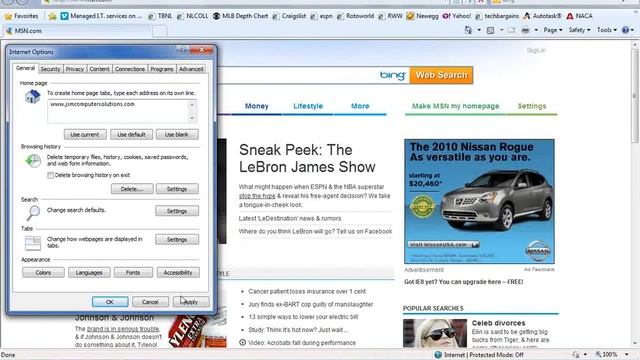Open the MLB Depth Chart bookmark
The image size is (640, 360).
coord(240,16)
